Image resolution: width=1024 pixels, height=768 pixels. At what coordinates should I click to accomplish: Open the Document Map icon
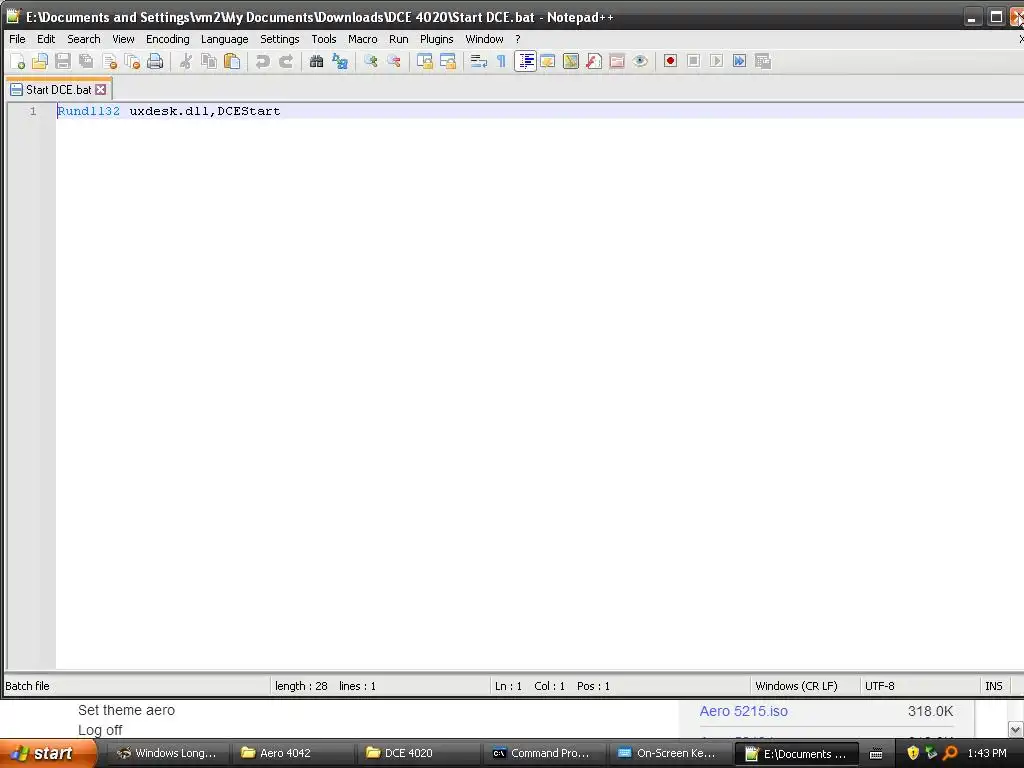coord(571,61)
